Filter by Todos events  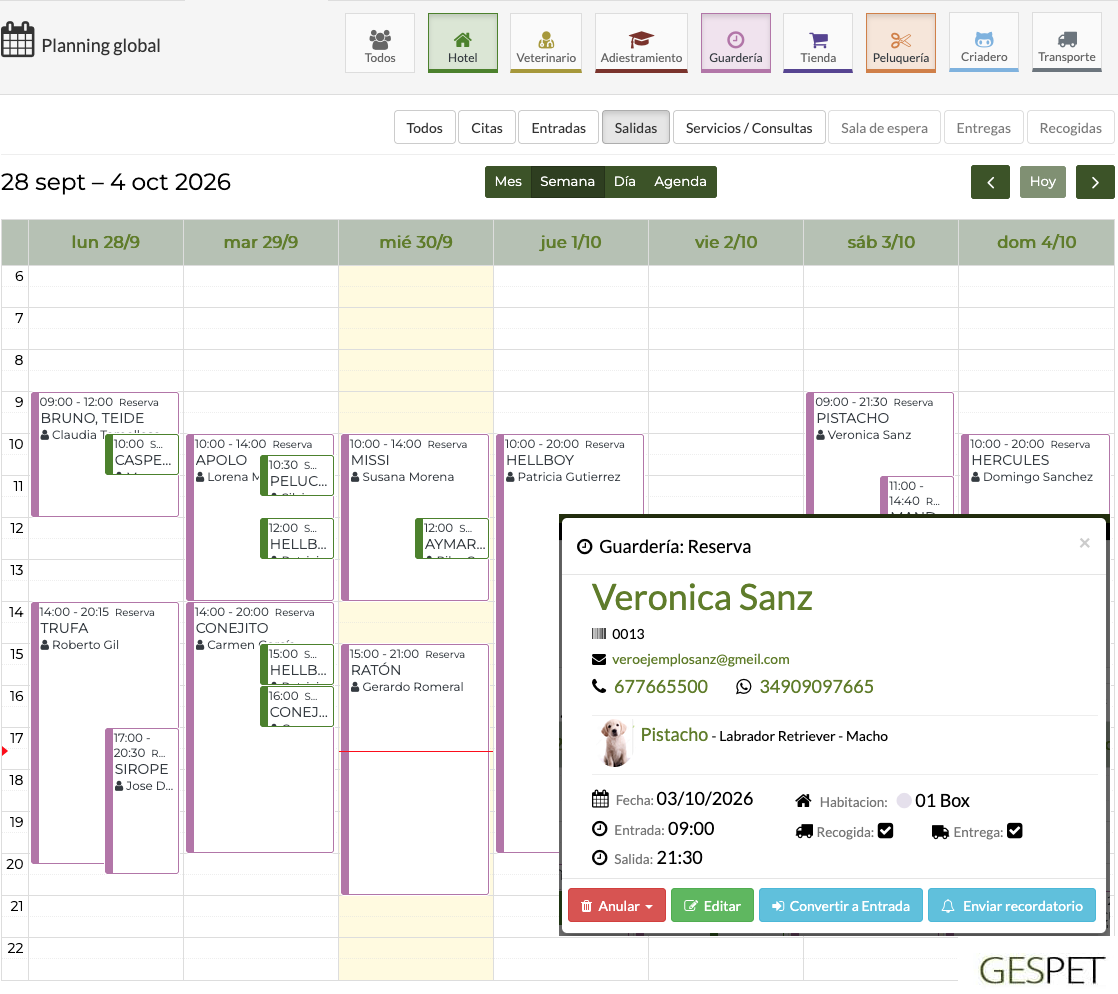pyautogui.click(x=424, y=128)
